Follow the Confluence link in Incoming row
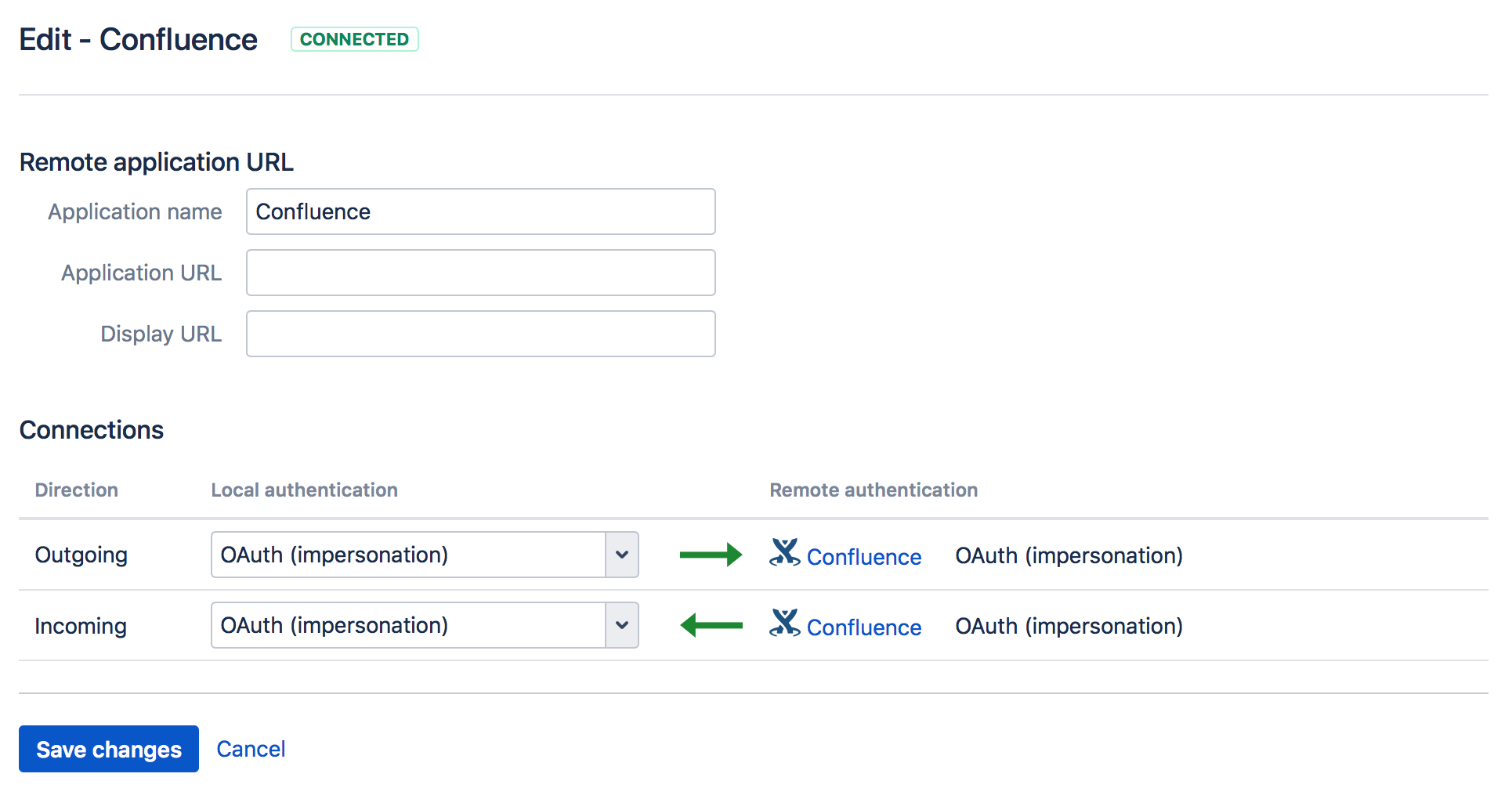This screenshot has width=1512, height=799. (x=863, y=627)
